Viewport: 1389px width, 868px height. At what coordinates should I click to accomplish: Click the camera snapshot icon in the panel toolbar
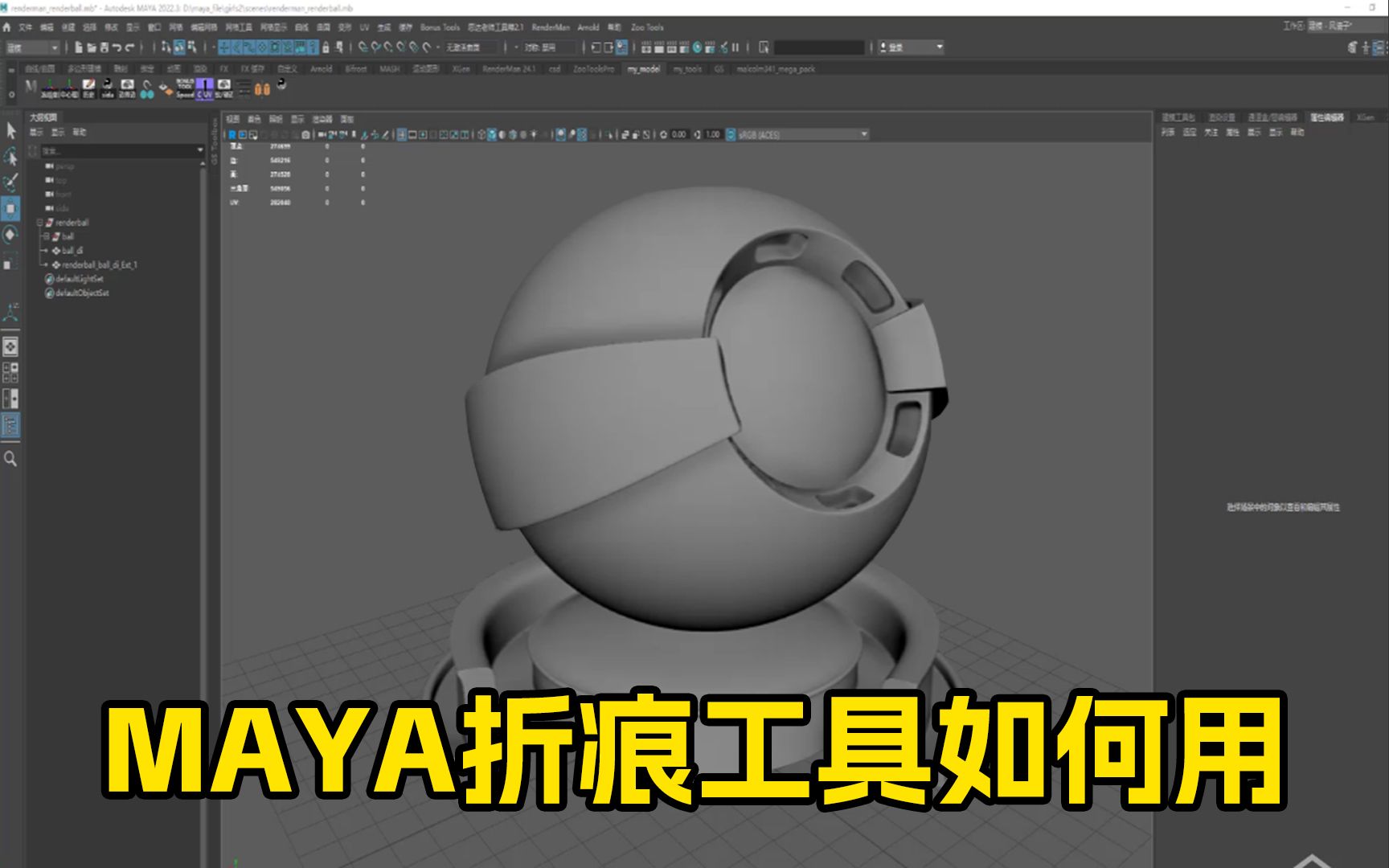[304, 135]
